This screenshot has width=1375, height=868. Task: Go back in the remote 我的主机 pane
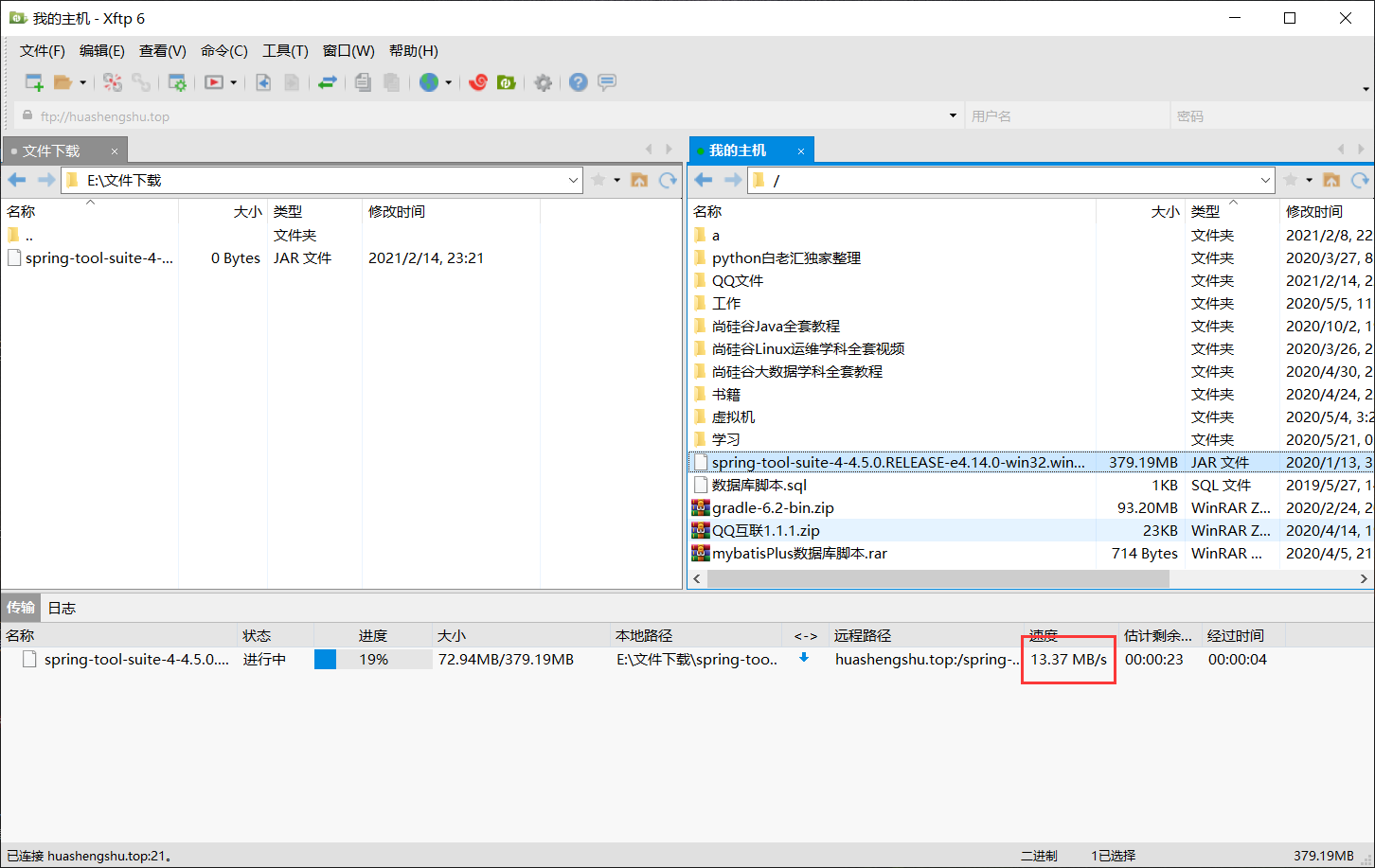(x=704, y=180)
